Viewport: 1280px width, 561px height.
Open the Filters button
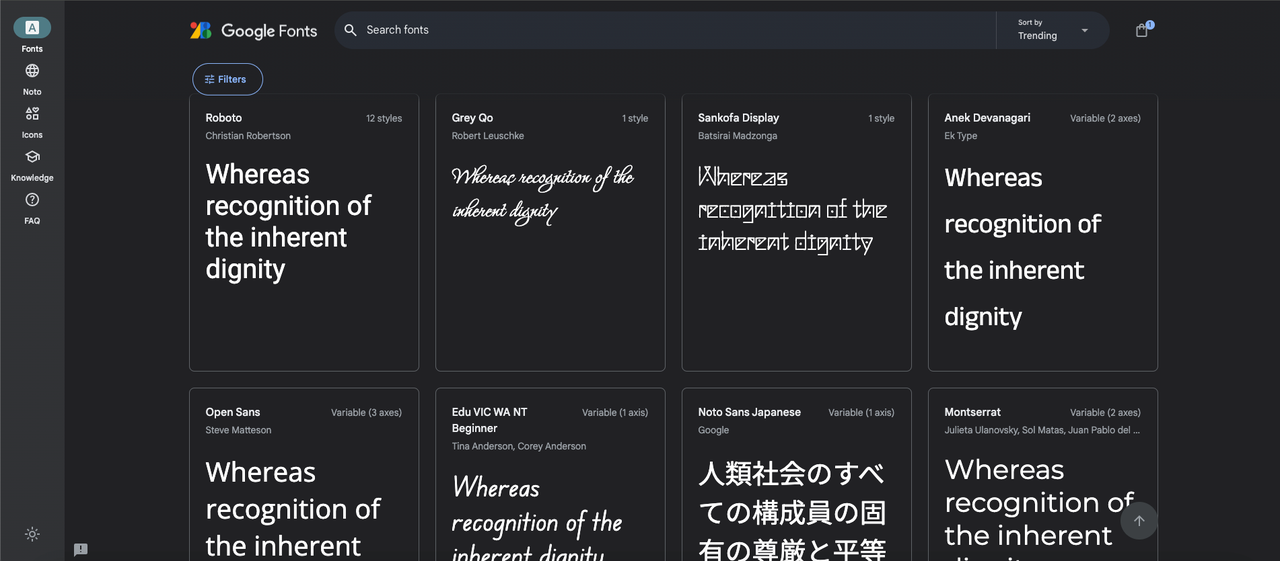pyautogui.click(x=227, y=79)
